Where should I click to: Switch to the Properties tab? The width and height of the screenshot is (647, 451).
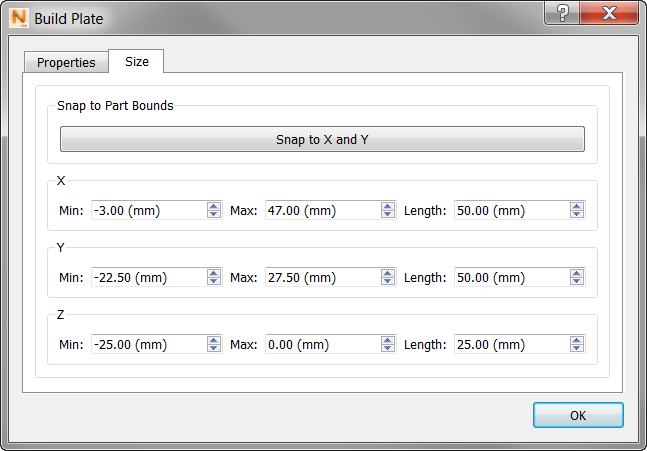coord(66,62)
